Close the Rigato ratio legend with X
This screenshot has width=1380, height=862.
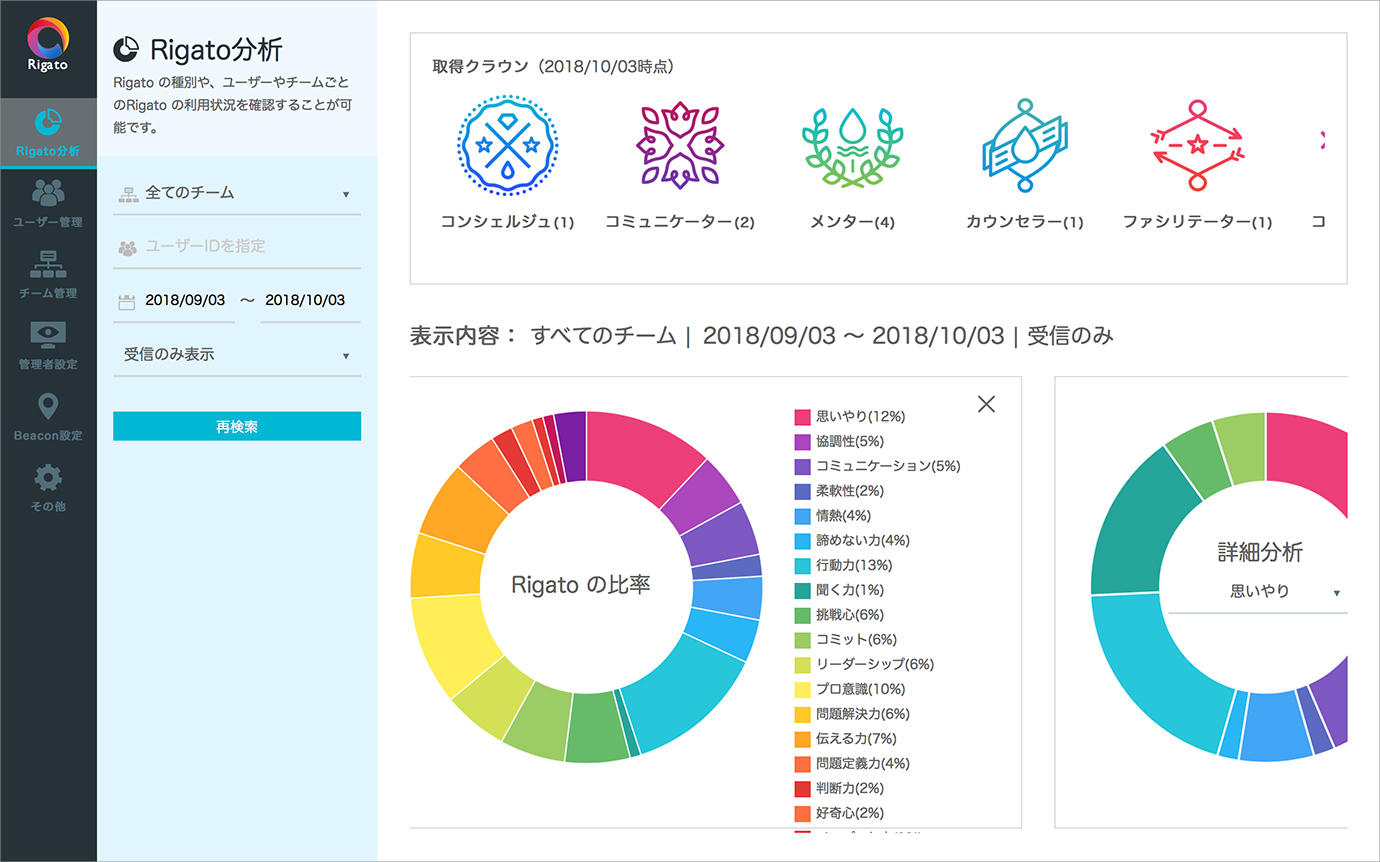[986, 404]
